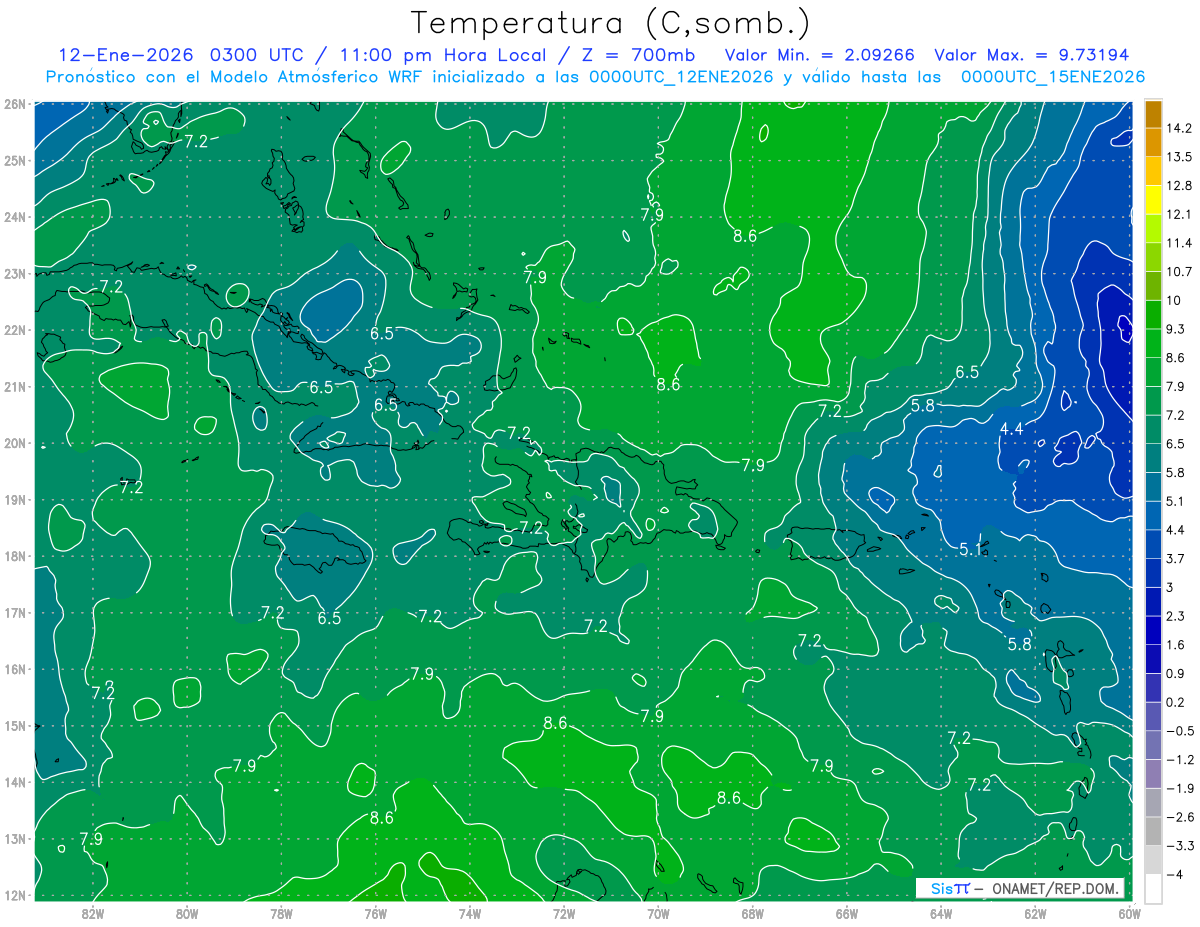This screenshot has width=1200, height=927.
Task: Click the '66W' longitude label
Action: click(x=847, y=912)
